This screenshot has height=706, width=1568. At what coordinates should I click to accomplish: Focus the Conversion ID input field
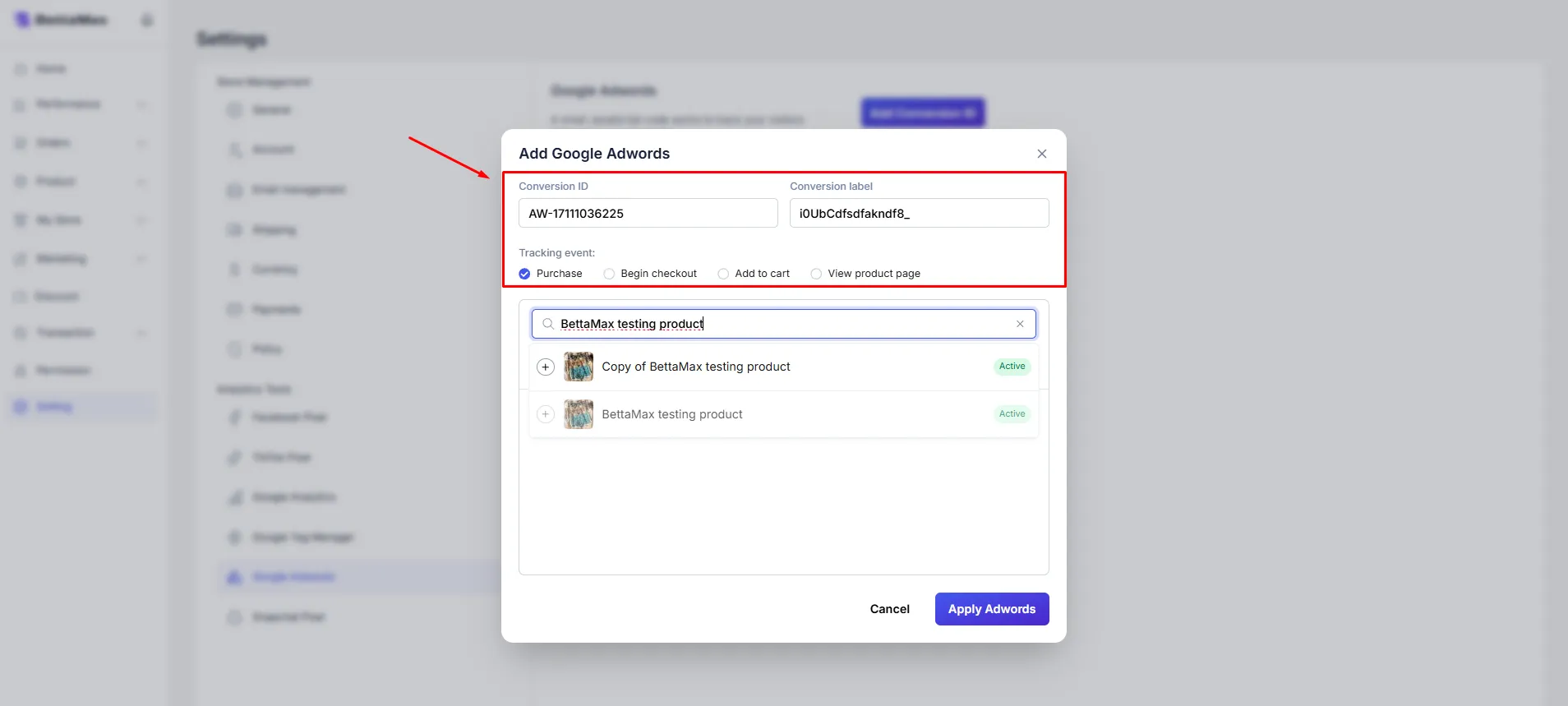648,213
